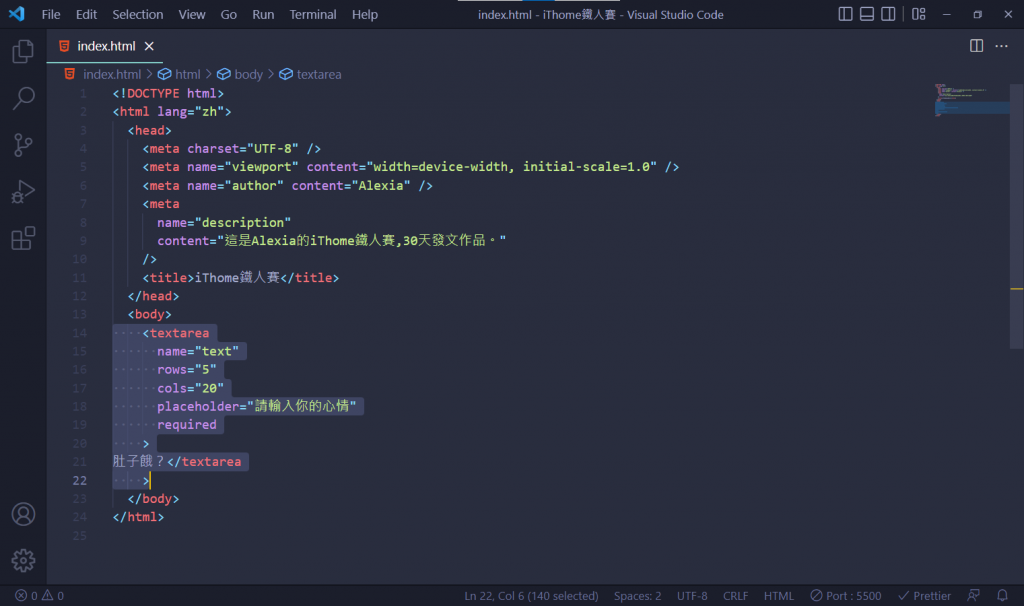Open the View menu

pyautogui.click(x=192, y=14)
